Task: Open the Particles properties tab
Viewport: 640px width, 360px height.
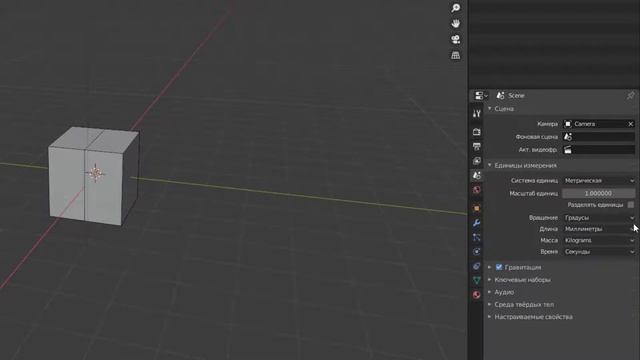Action: 476,237
